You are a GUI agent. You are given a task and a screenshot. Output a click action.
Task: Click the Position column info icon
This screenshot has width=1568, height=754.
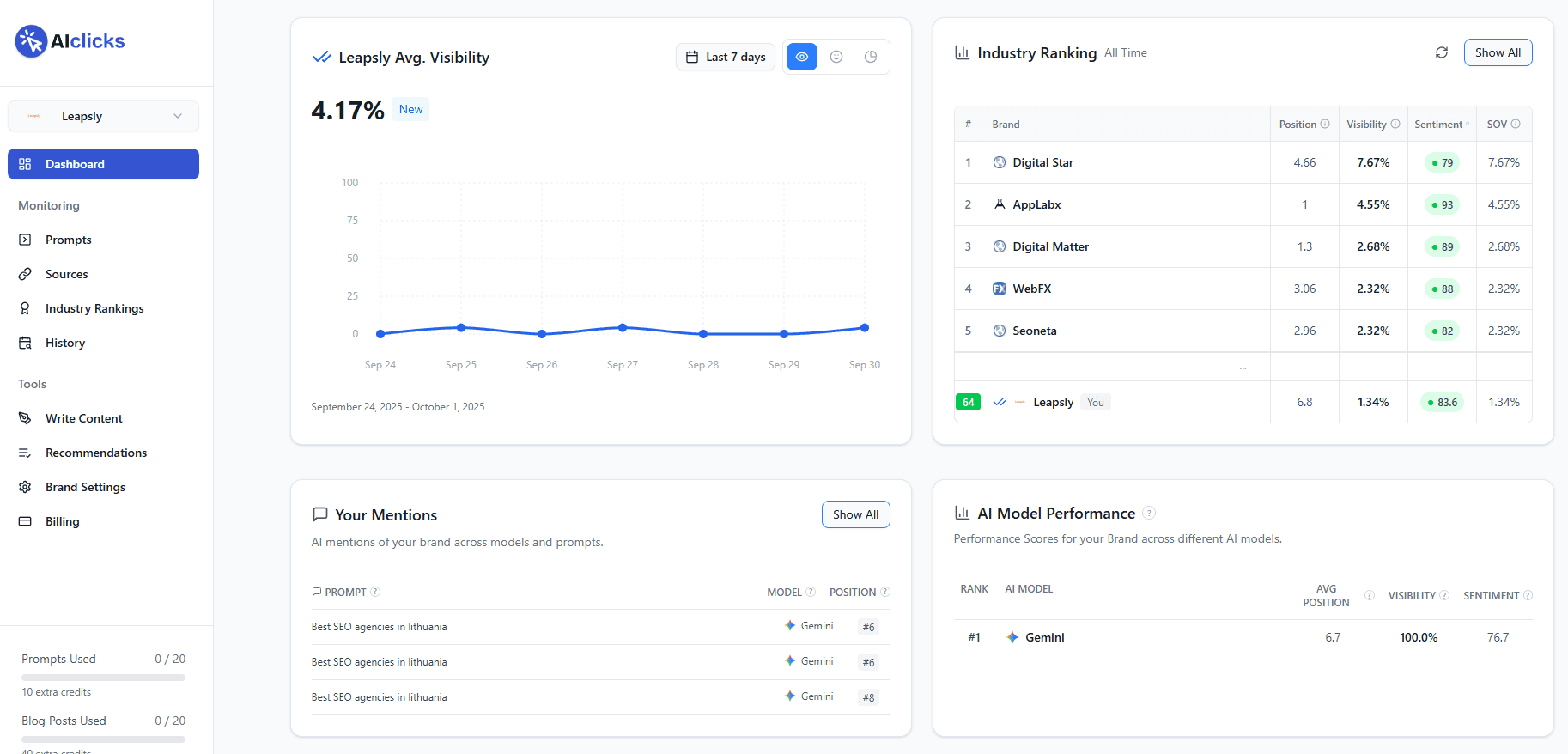point(1325,124)
